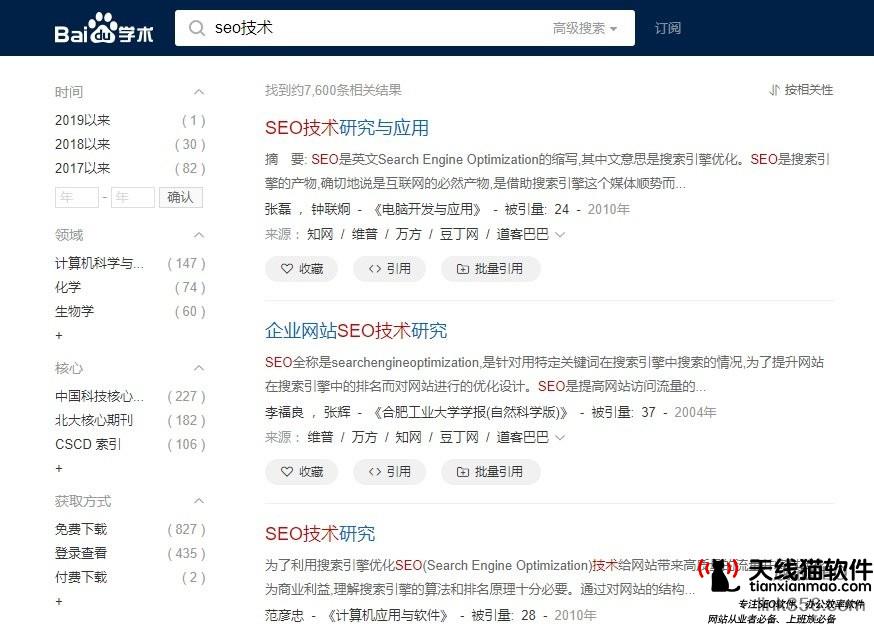Open the SEO技术研究 third result title
This screenshot has height=628, width=874.
[x=320, y=534]
